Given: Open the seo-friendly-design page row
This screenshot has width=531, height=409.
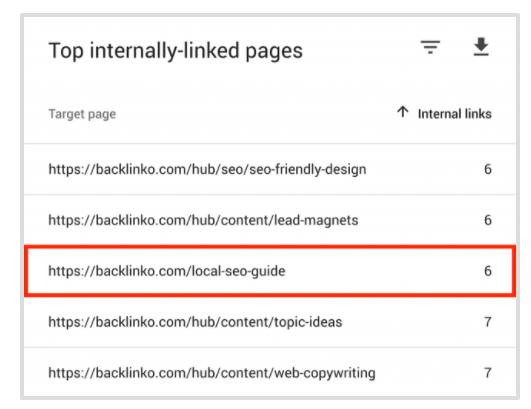Looking at the screenshot, I should [x=270, y=169].
